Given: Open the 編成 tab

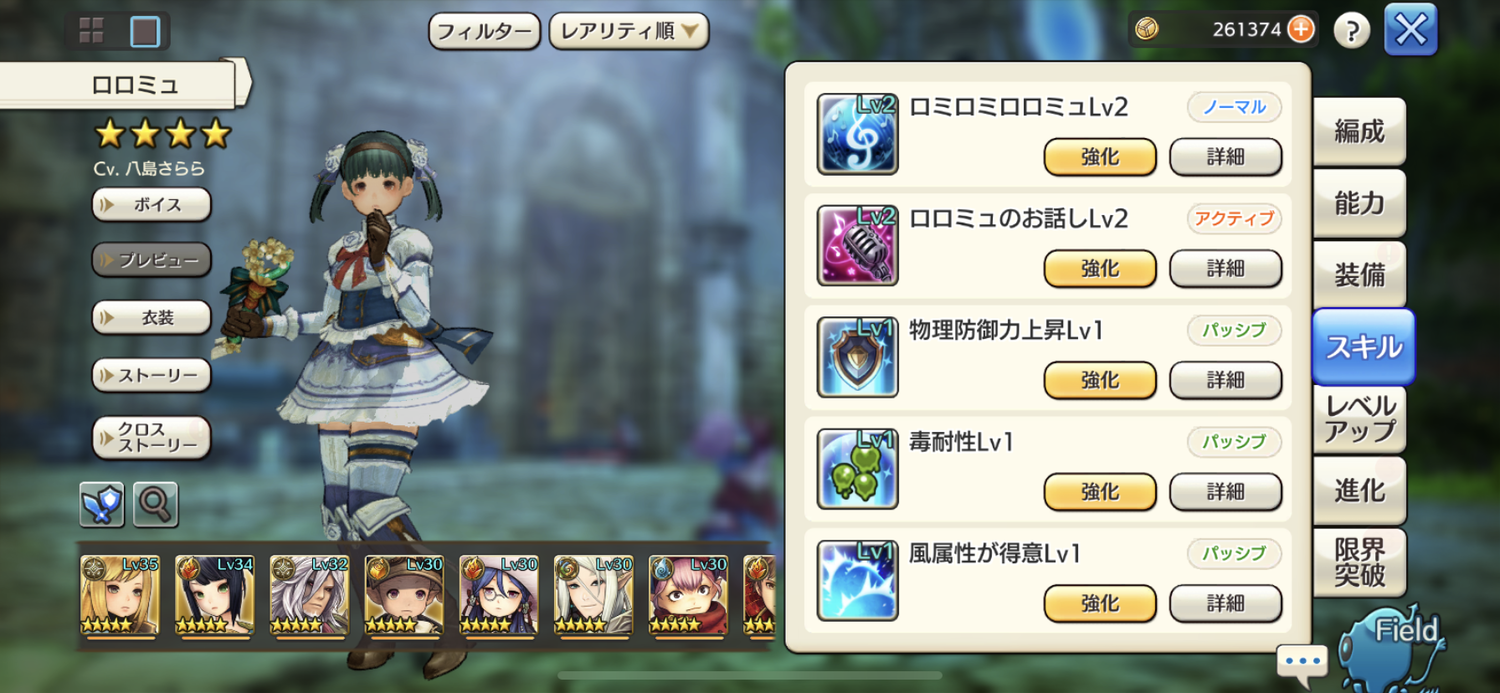Looking at the screenshot, I should tap(1359, 131).
